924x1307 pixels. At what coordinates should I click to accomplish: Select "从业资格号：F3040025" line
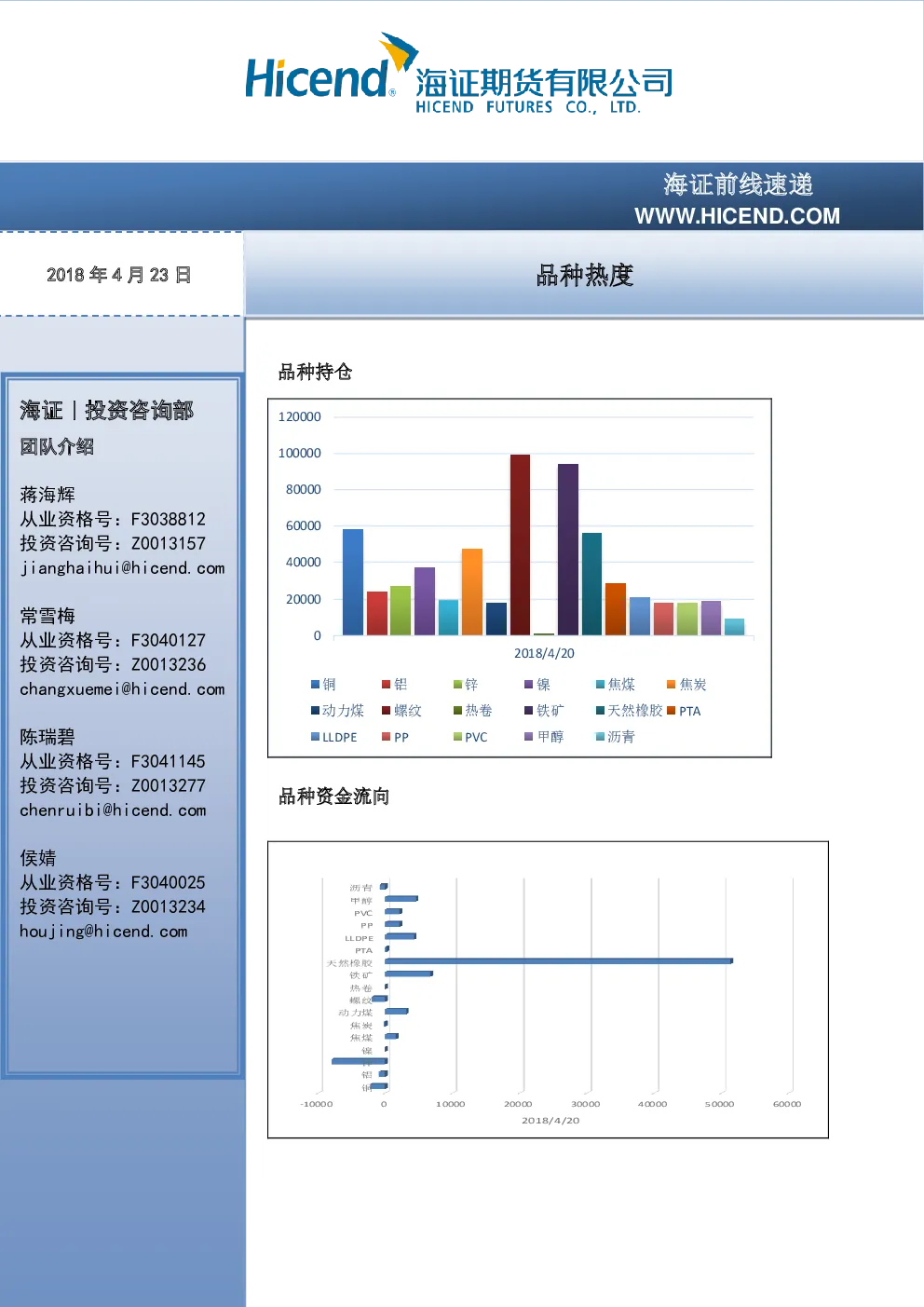coord(113,882)
